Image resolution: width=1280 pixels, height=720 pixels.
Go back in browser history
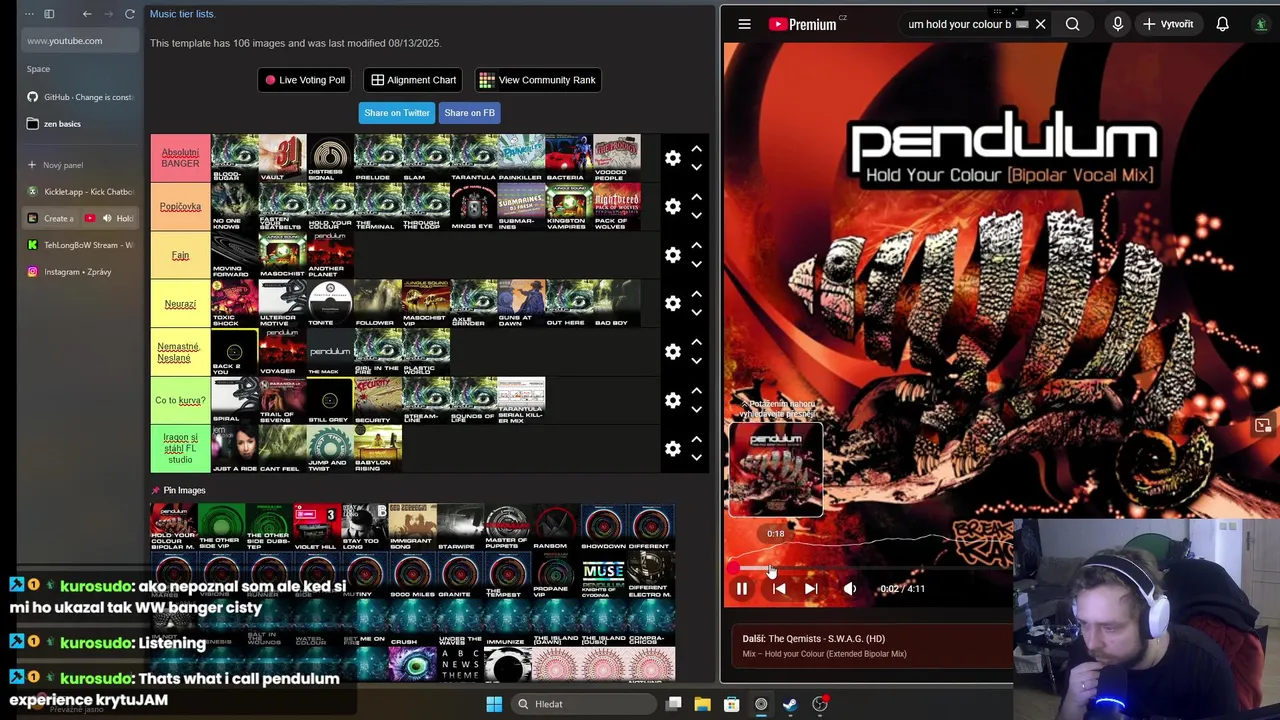coord(87,14)
